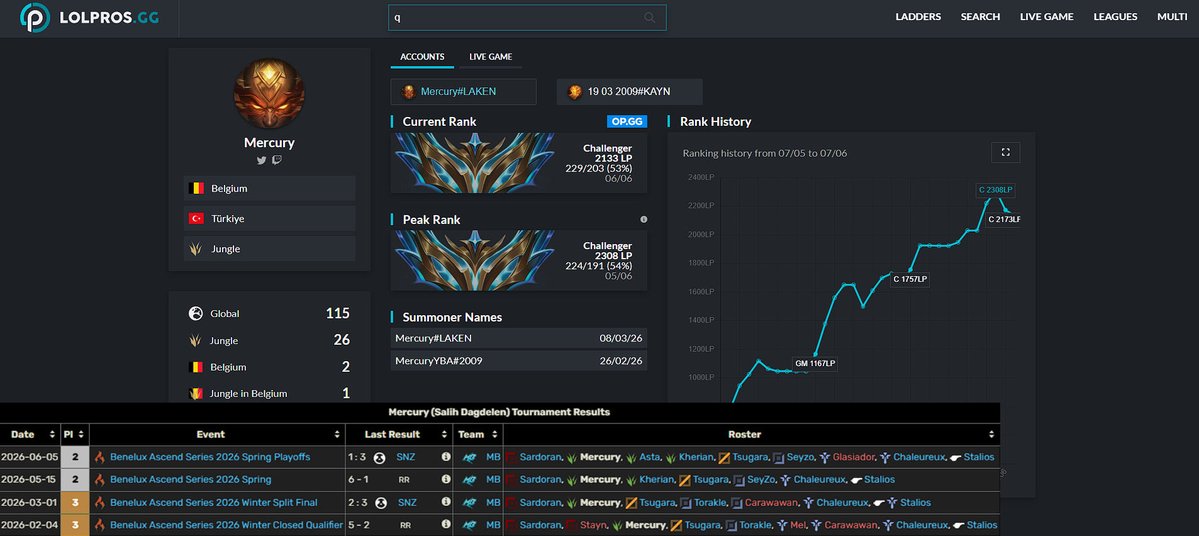Click the info icon in the 2026-03-01 row
Viewport: 1199px width, 536px height.
pyautogui.click(x=446, y=502)
